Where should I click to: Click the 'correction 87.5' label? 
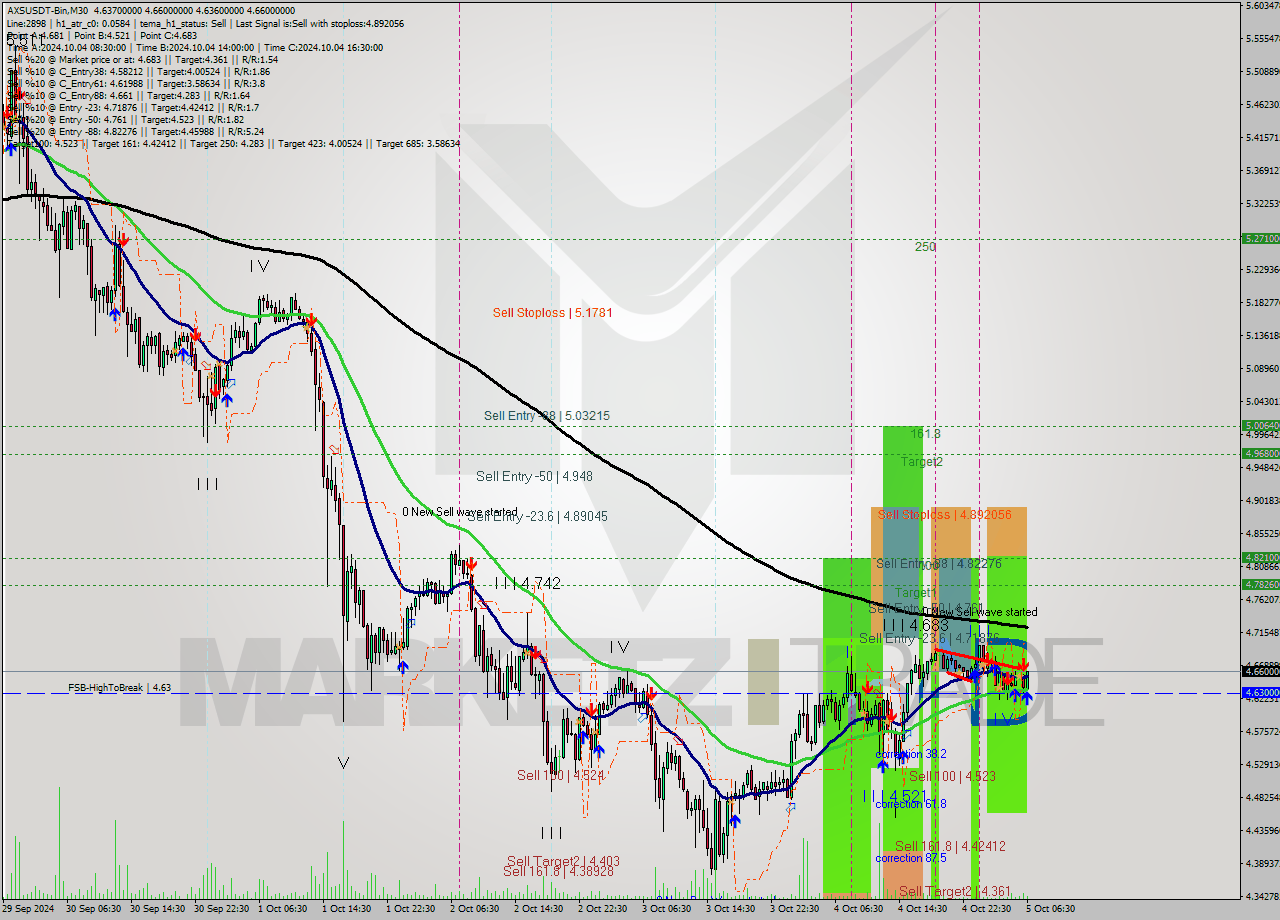coord(910,858)
